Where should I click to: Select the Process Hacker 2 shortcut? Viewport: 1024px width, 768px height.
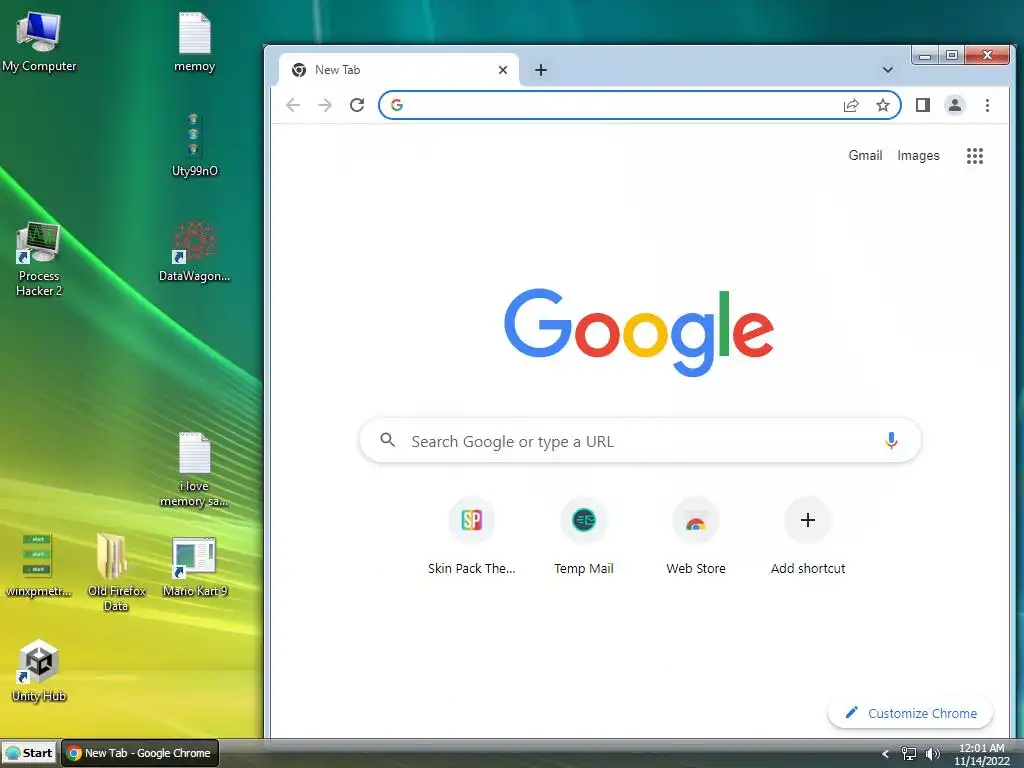tap(39, 259)
